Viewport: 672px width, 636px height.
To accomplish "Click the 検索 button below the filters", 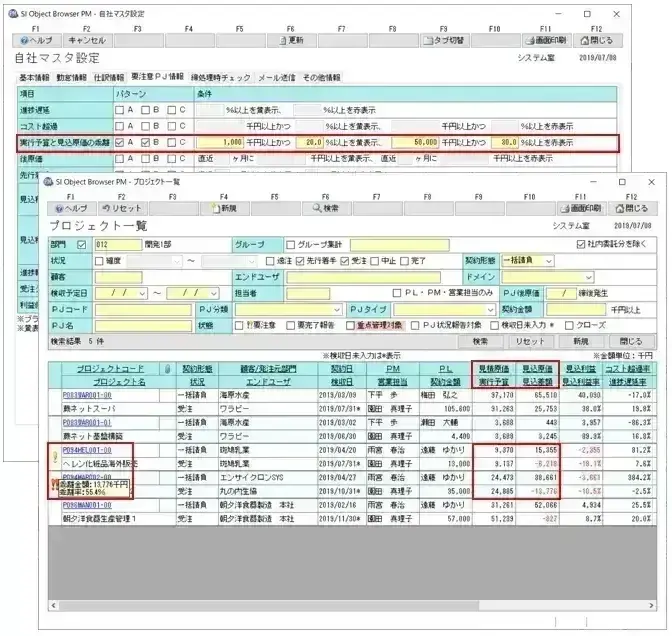I will 480,342.
